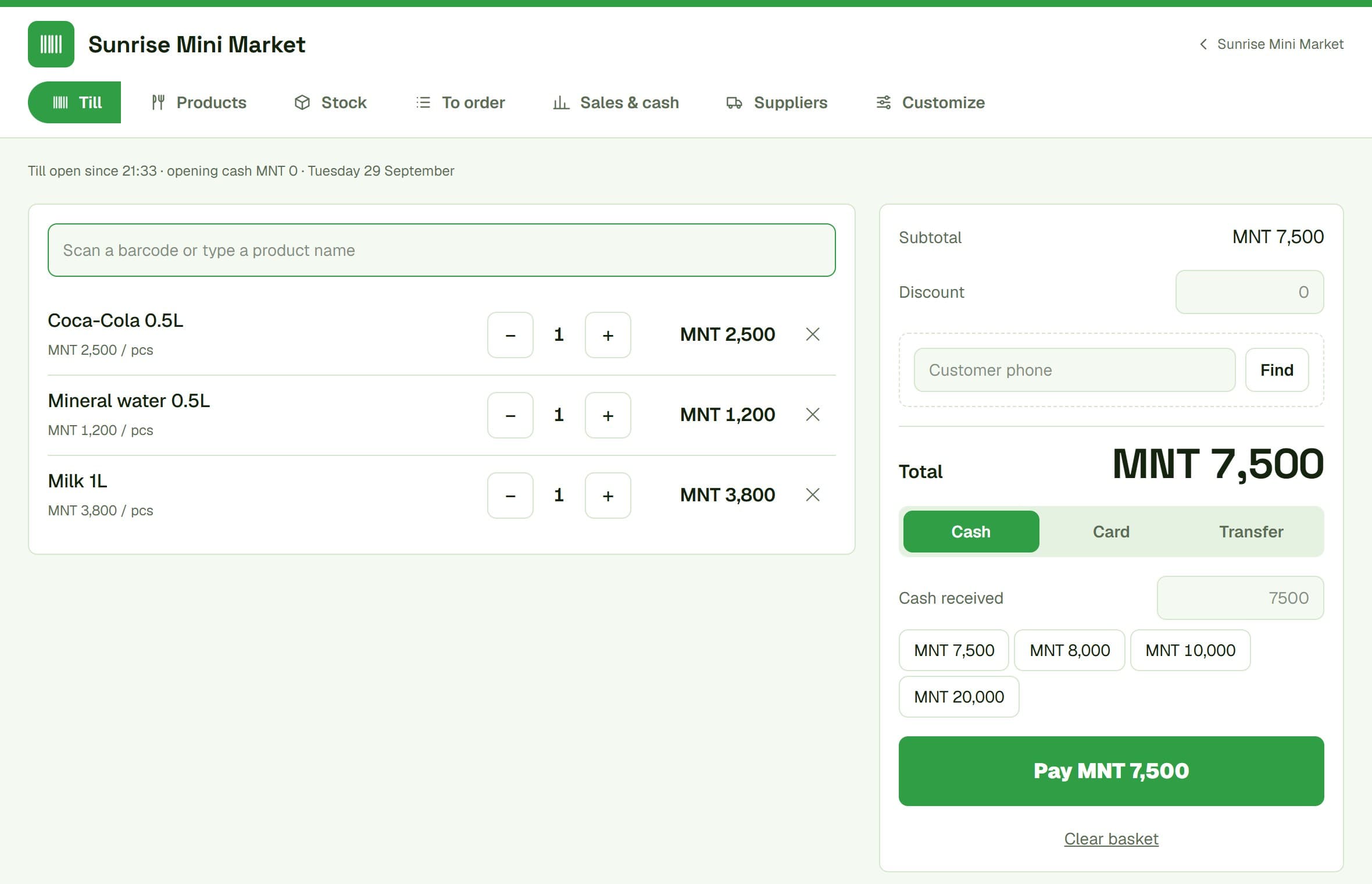Click the Find customer button
This screenshot has height=884, width=1372.
(1277, 370)
